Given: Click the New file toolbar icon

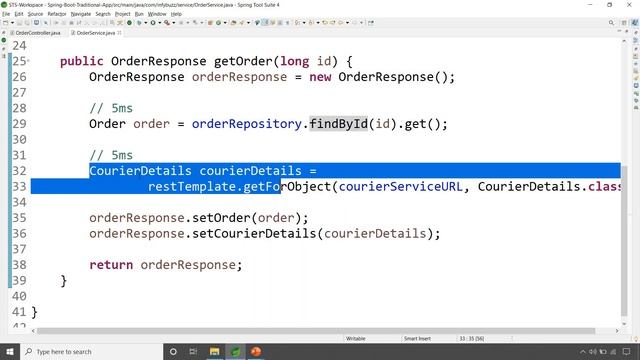Looking at the screenshot, I should point(5,22).
